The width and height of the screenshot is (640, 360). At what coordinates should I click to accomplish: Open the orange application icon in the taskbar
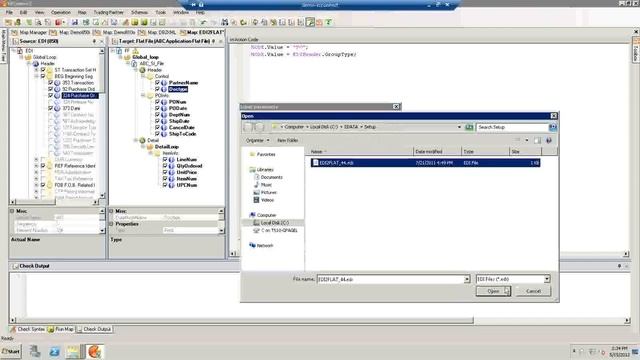[x=94, y=351]
